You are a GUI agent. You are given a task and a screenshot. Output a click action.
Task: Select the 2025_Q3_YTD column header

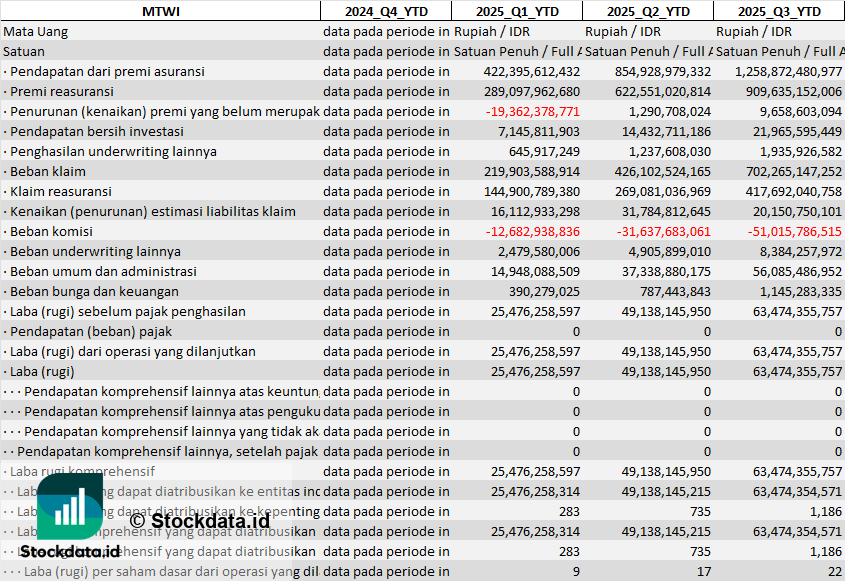click(x=779, y=11)
